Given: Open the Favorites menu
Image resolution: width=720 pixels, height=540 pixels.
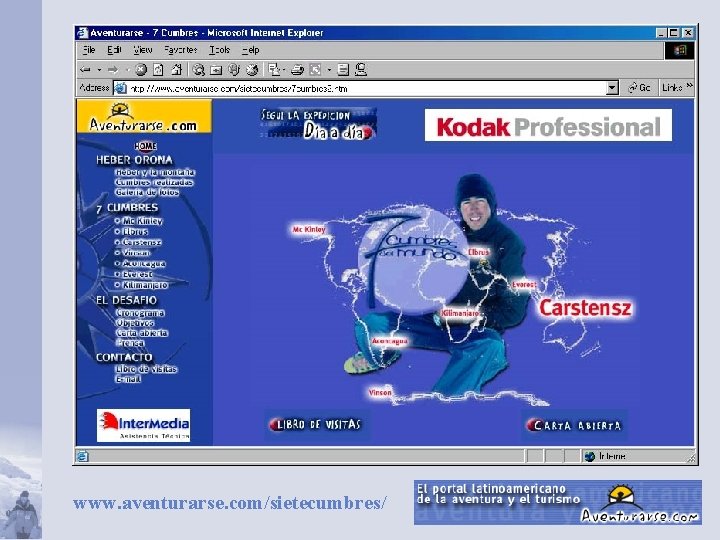Looking at the screenshot, I should 181,50.
